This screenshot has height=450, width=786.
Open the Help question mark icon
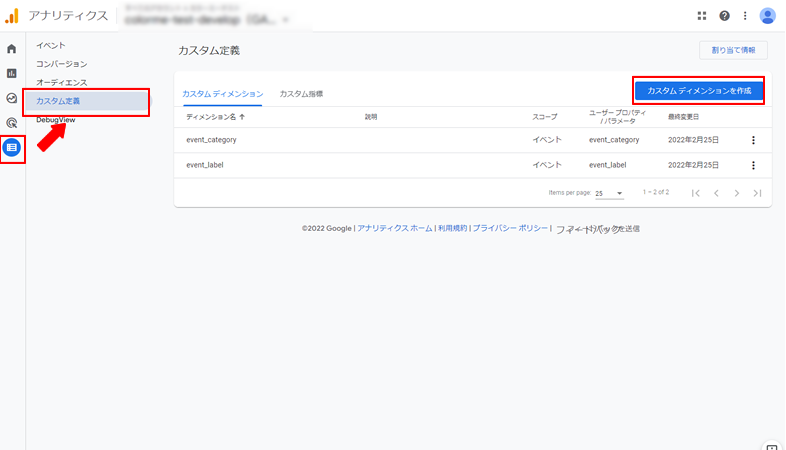coord(724,16)
